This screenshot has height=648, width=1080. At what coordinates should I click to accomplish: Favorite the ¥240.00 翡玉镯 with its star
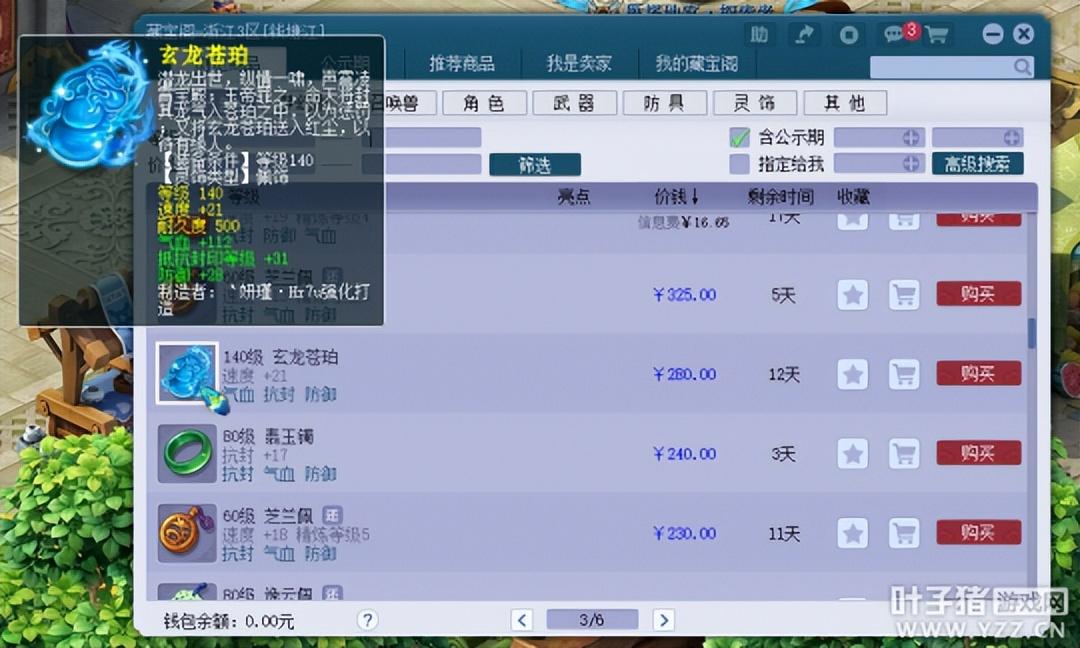tap(853, 454)
